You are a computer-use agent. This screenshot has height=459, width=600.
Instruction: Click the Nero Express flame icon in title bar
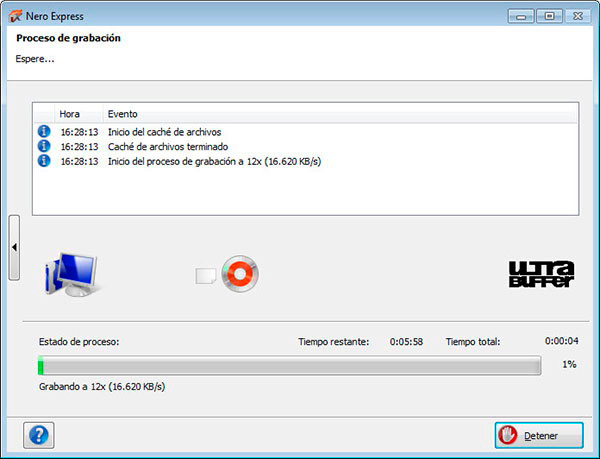click(x=15, y=16)
